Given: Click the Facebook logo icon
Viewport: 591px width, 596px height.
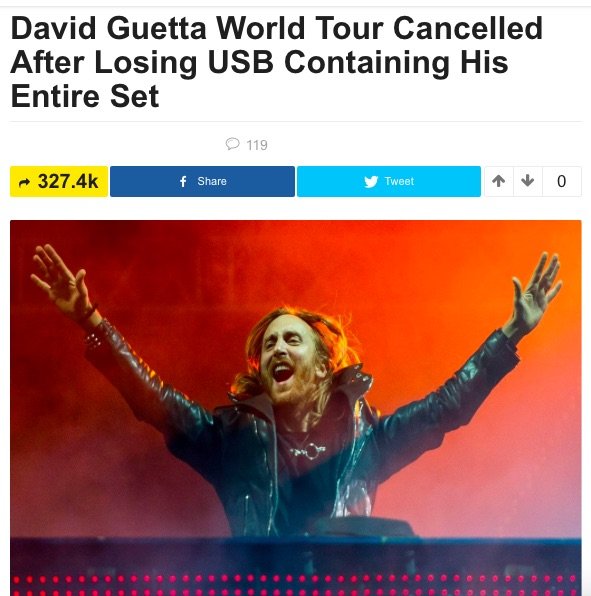Looking at the screenshot, I should tap(183, 181).
